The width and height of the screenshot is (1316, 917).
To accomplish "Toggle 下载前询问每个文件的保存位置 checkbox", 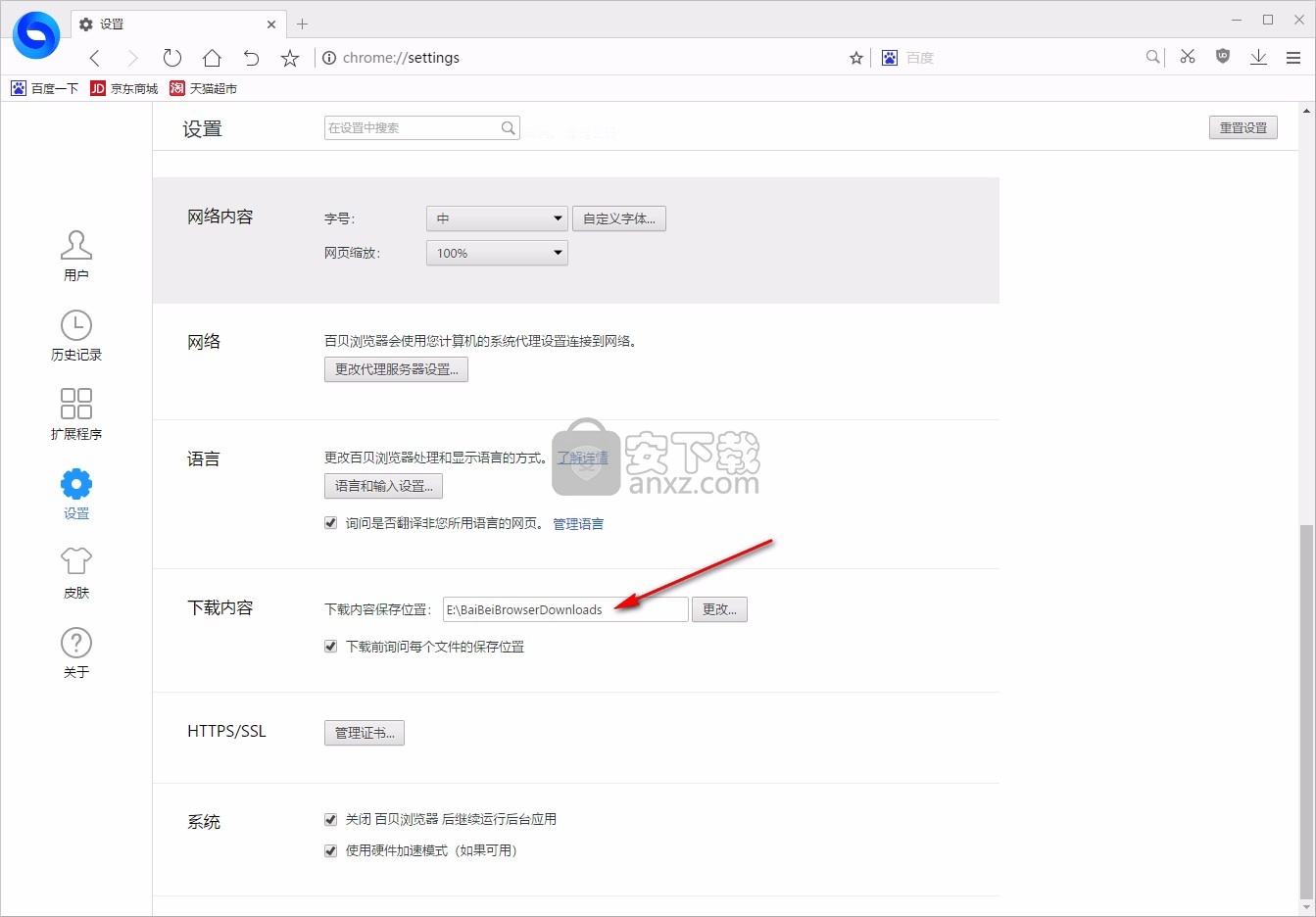I will (x=330, y=647).
